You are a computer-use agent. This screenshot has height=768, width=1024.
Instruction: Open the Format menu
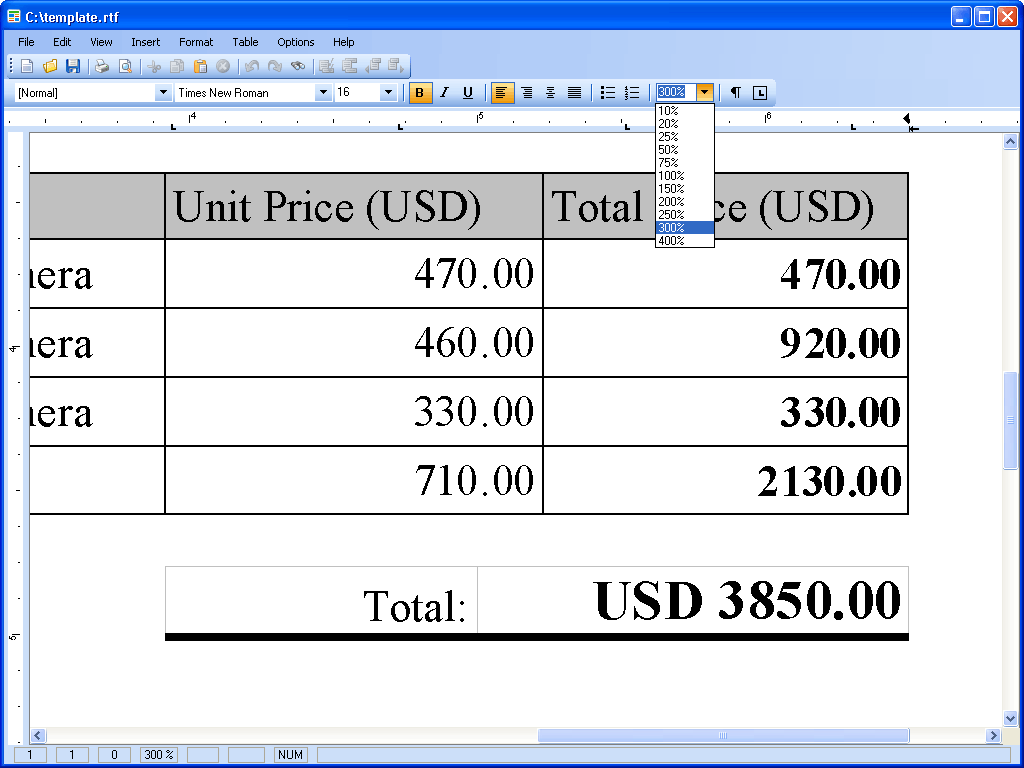[x=196, y=42]
